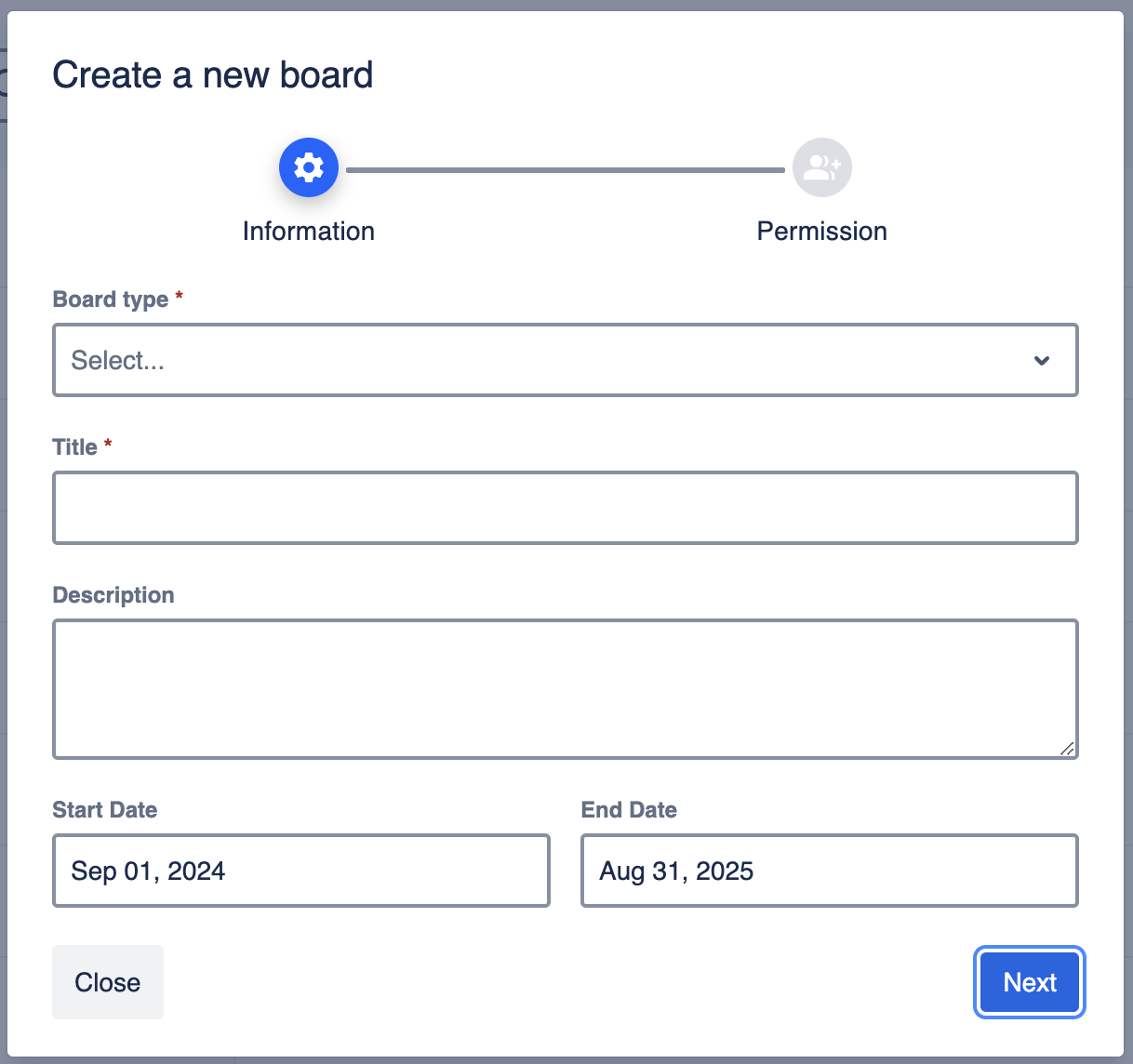Click the Permission step label
This screenshot has width=1133, height=1064.
822,231
